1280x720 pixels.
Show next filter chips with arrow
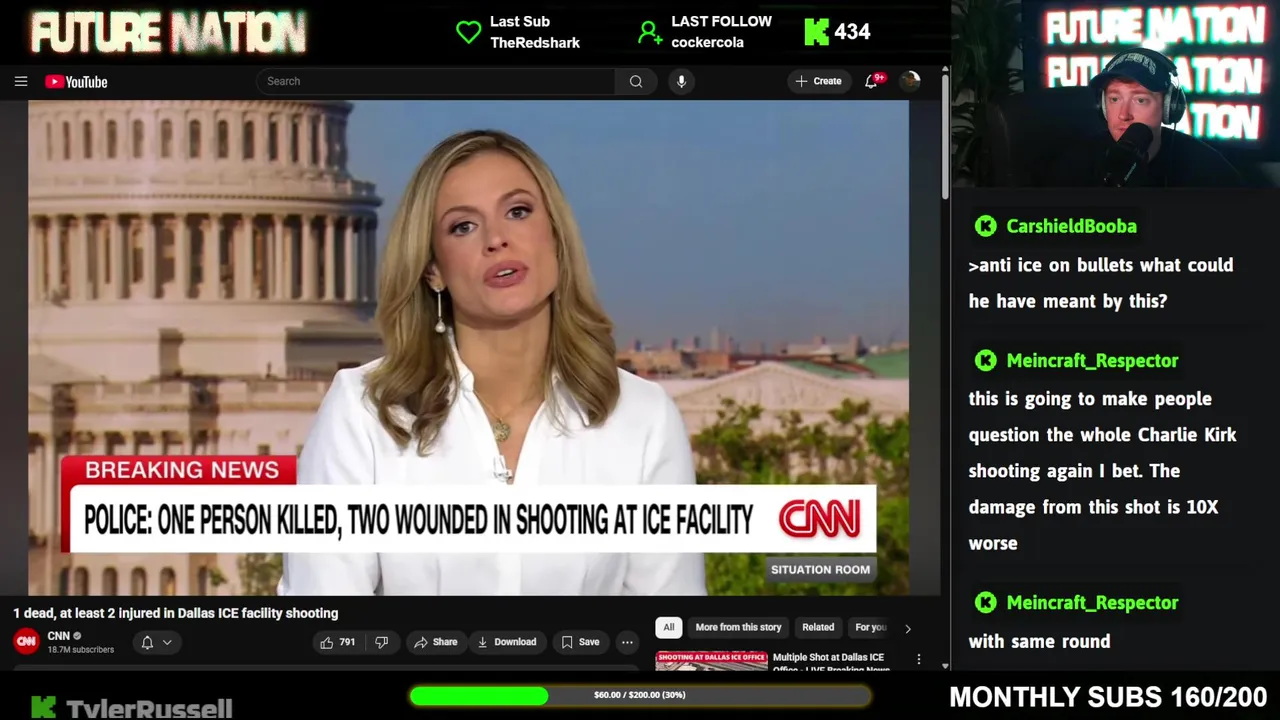pyautogui.click(x=907, y=628)
